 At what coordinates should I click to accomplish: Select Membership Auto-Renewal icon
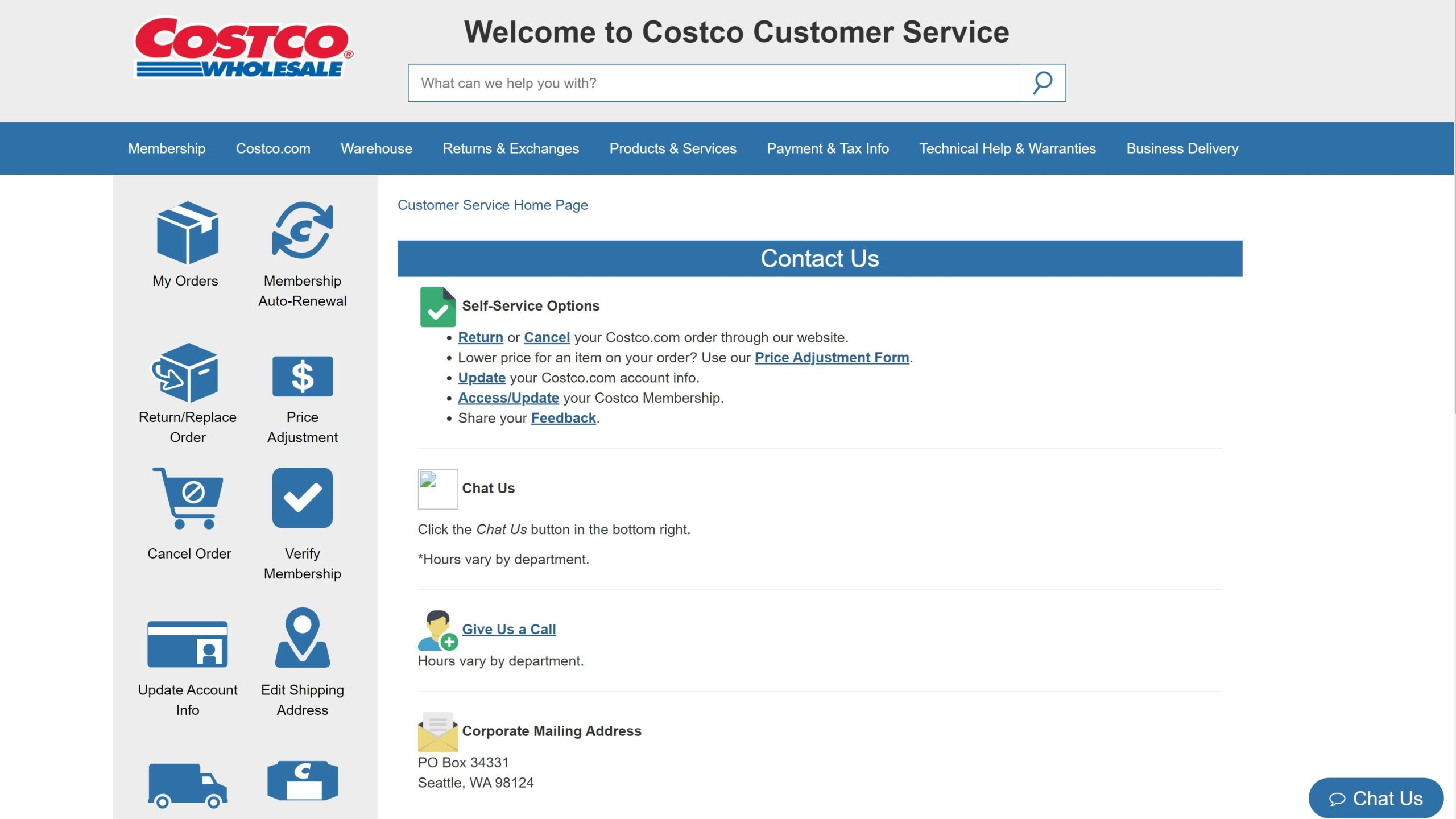[x=303, y=231]
